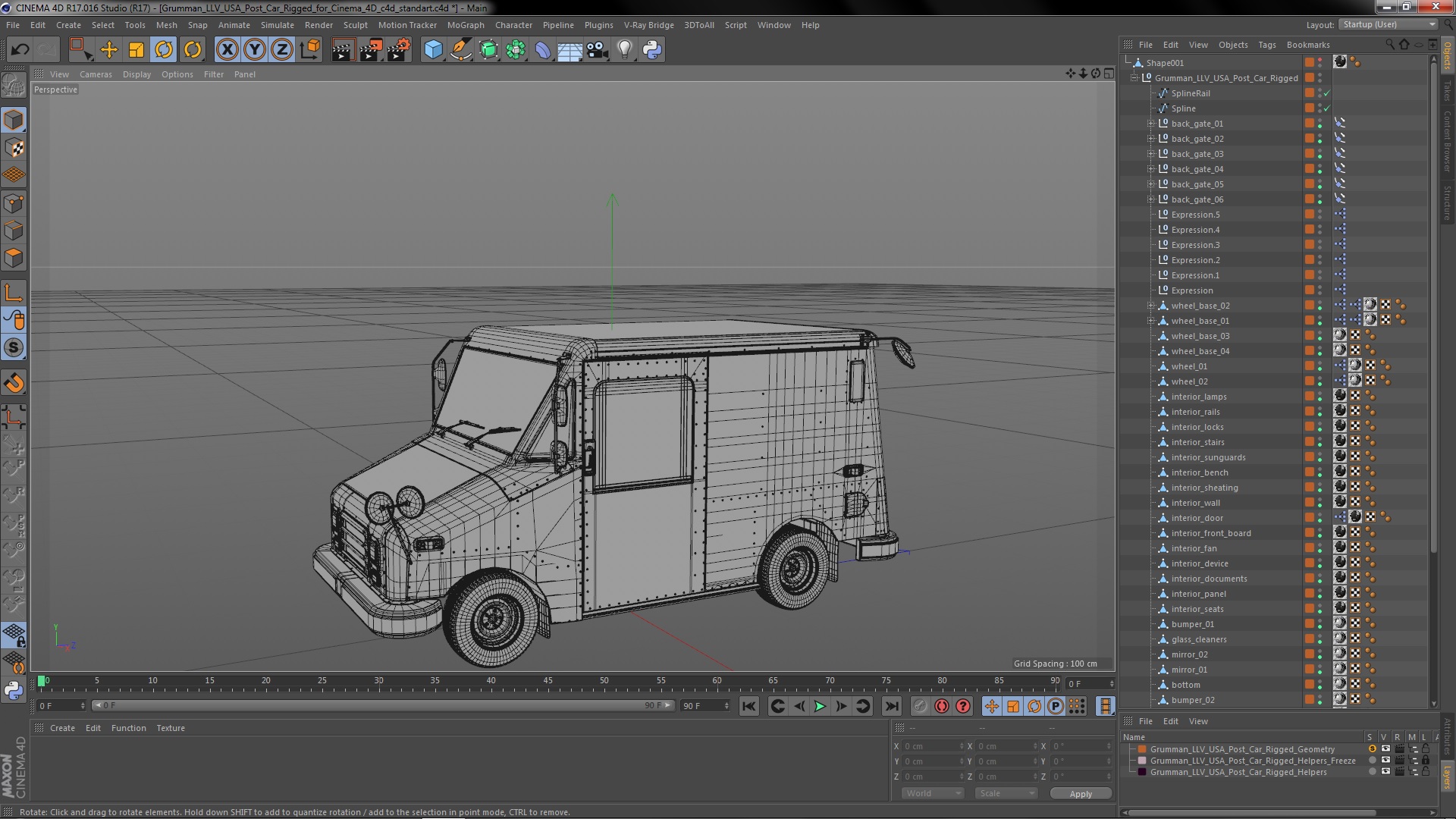The width and height of the screenshot is (1456, 819).
Task: Toggle solo for Rigged_Helpers layer
Action: pos(1372,772)
